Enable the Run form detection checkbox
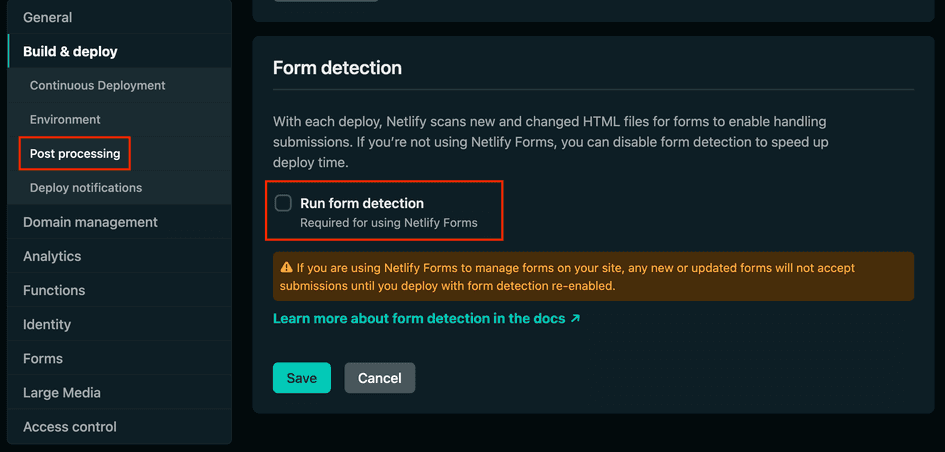945x452 pixels. tap(284, 203)
